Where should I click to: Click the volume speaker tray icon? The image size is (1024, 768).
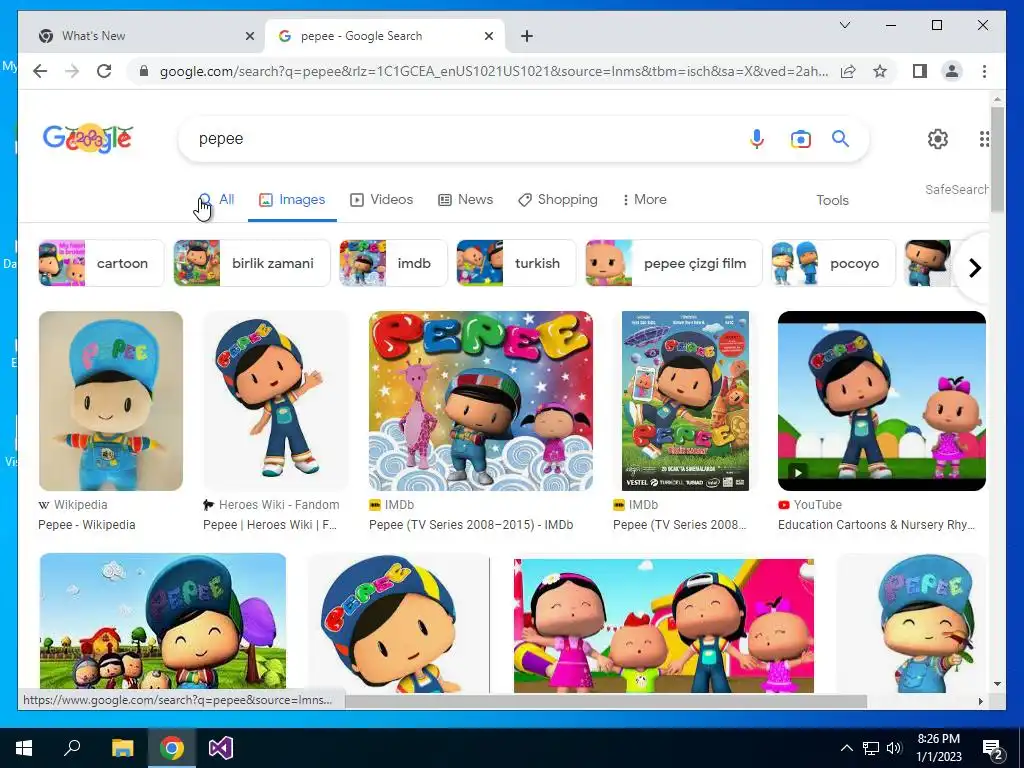(894, 748)
